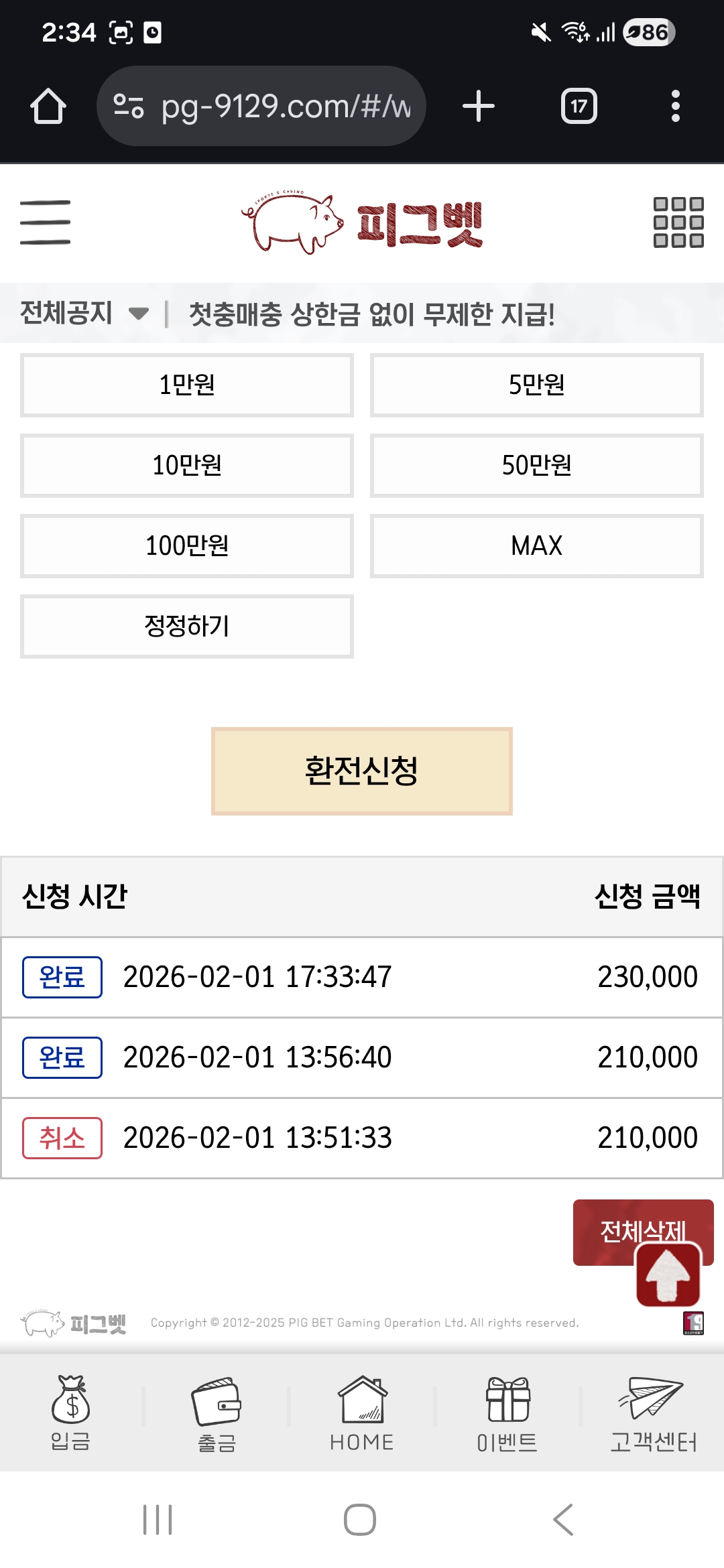The width and height of the screenshot is (724, 1568).
Task: Submit with 환전신청 button
Action: tap(362, 771)
